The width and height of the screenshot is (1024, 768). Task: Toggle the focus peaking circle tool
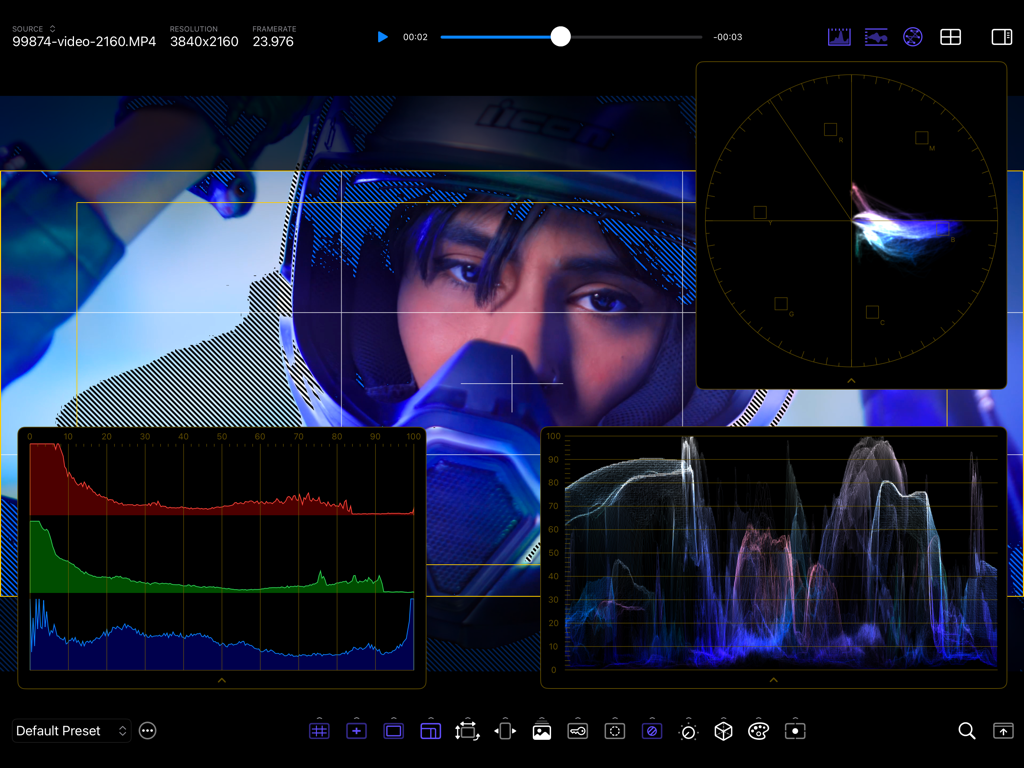pyautogui.click(x=615, y=730)
